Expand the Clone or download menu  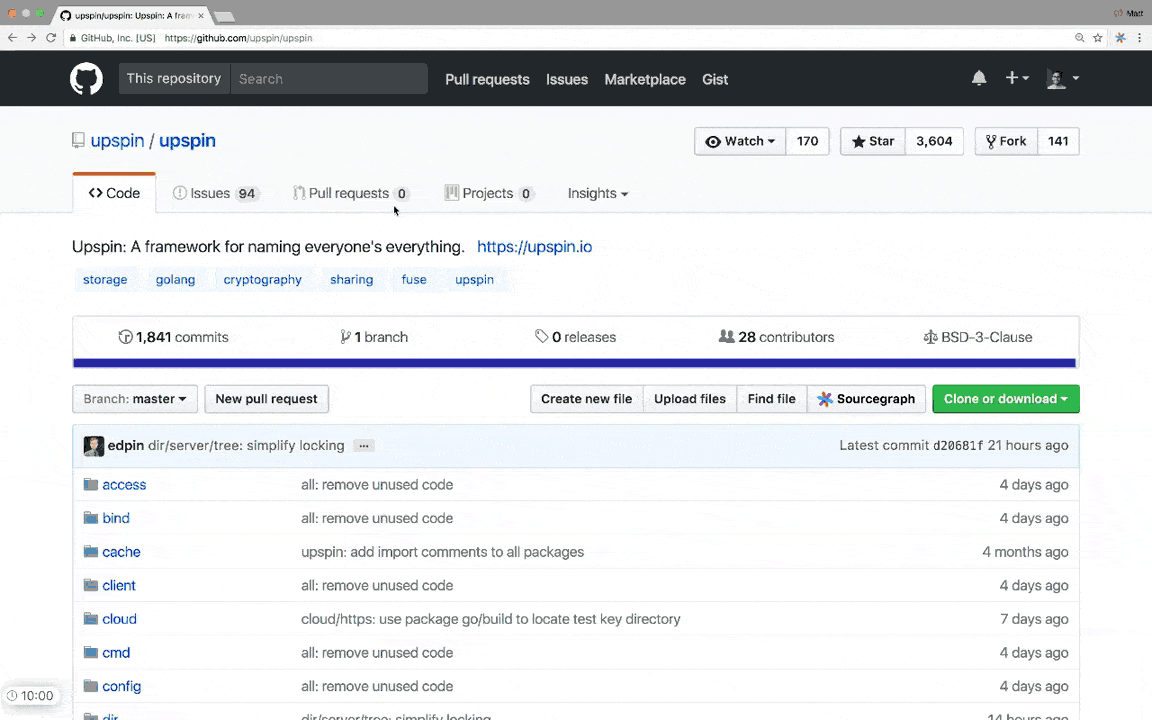1005,398
